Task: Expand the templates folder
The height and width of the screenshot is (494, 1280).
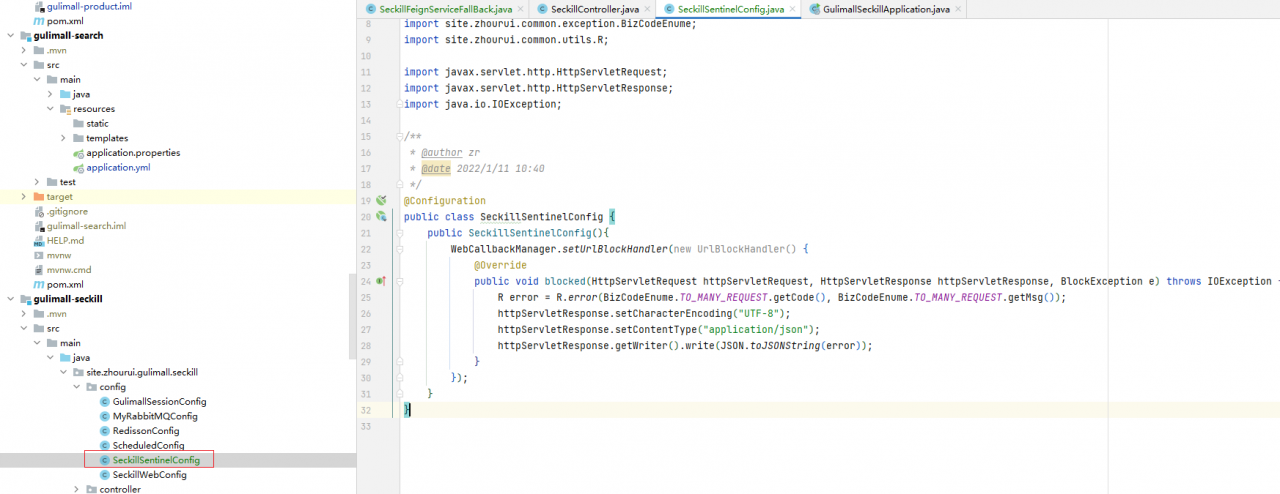Action: [x=63, y=138]
